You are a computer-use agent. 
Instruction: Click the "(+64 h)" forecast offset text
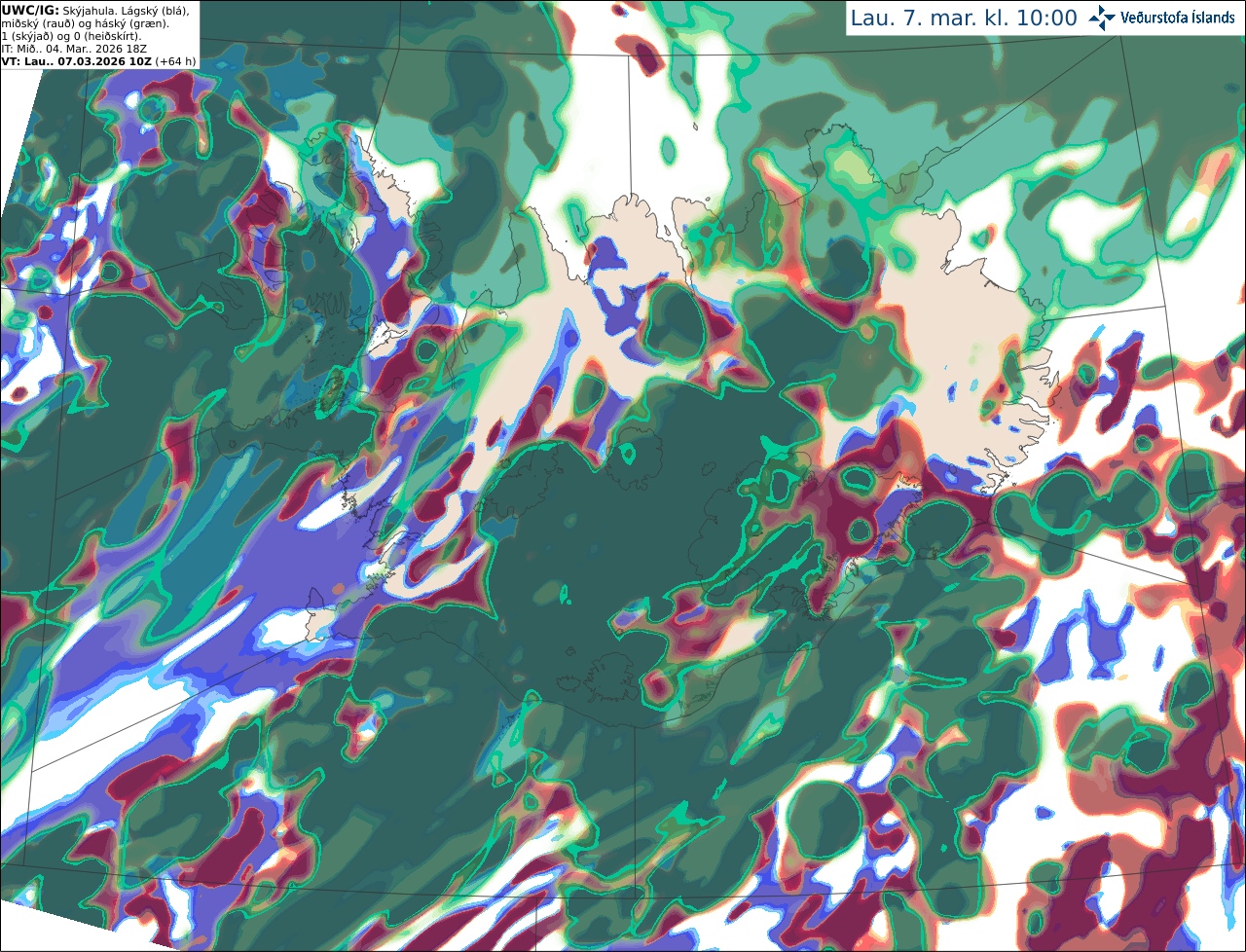(175, 61)
